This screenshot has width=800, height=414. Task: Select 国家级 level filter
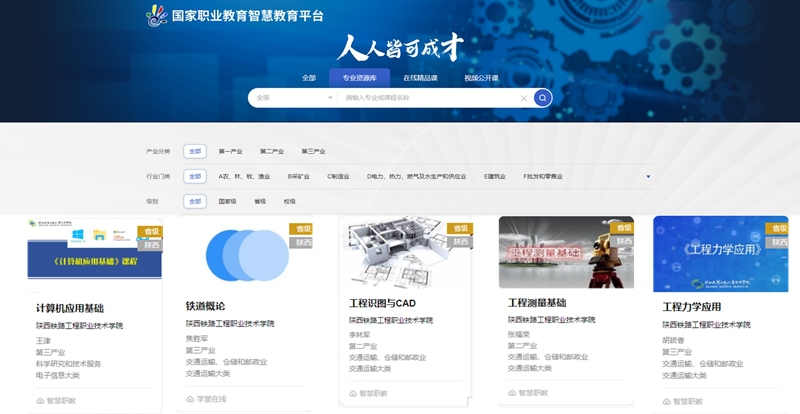(x=228, y=201)
